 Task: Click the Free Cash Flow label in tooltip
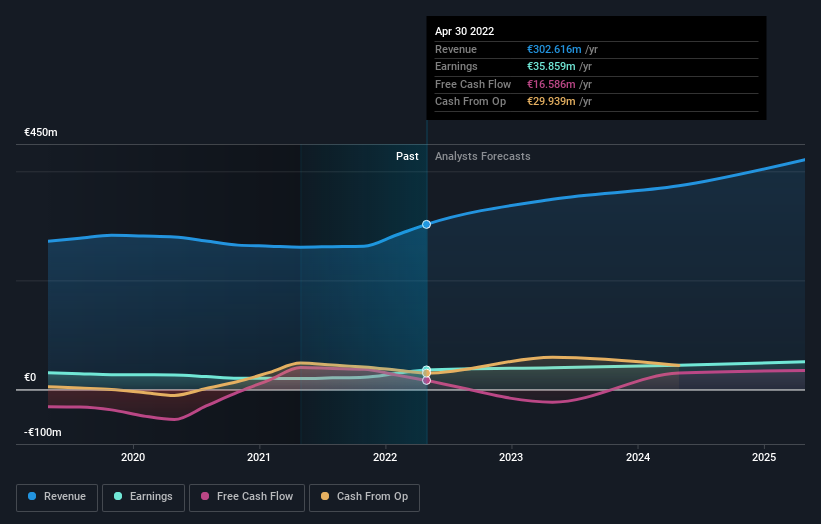coord(473,84)
